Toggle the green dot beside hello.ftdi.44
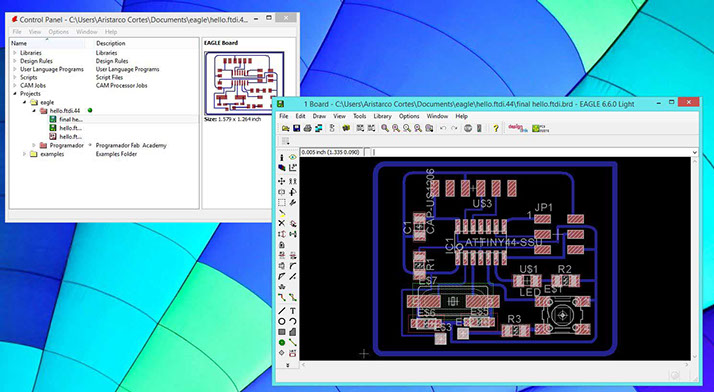Viewport: 714px width, 392px height. (90, 110)
